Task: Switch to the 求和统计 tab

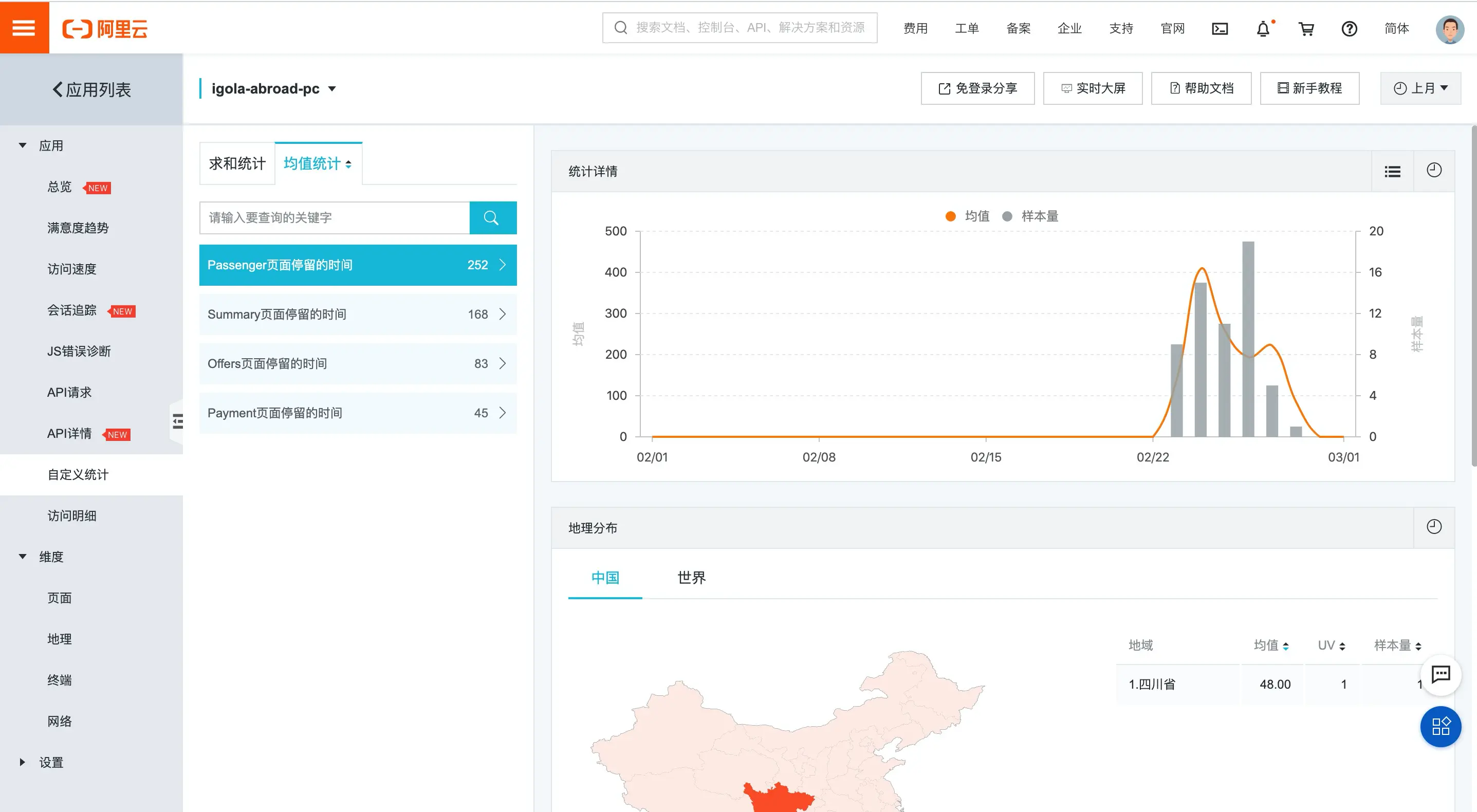Action: click(237, 163)
